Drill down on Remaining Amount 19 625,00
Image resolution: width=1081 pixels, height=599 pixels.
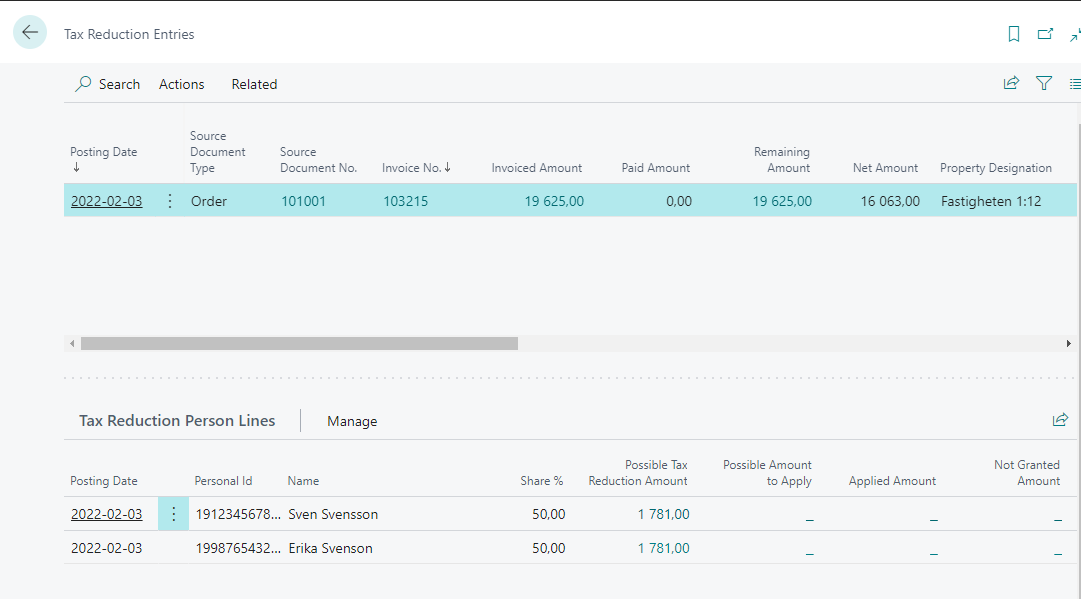click(782, 201)
